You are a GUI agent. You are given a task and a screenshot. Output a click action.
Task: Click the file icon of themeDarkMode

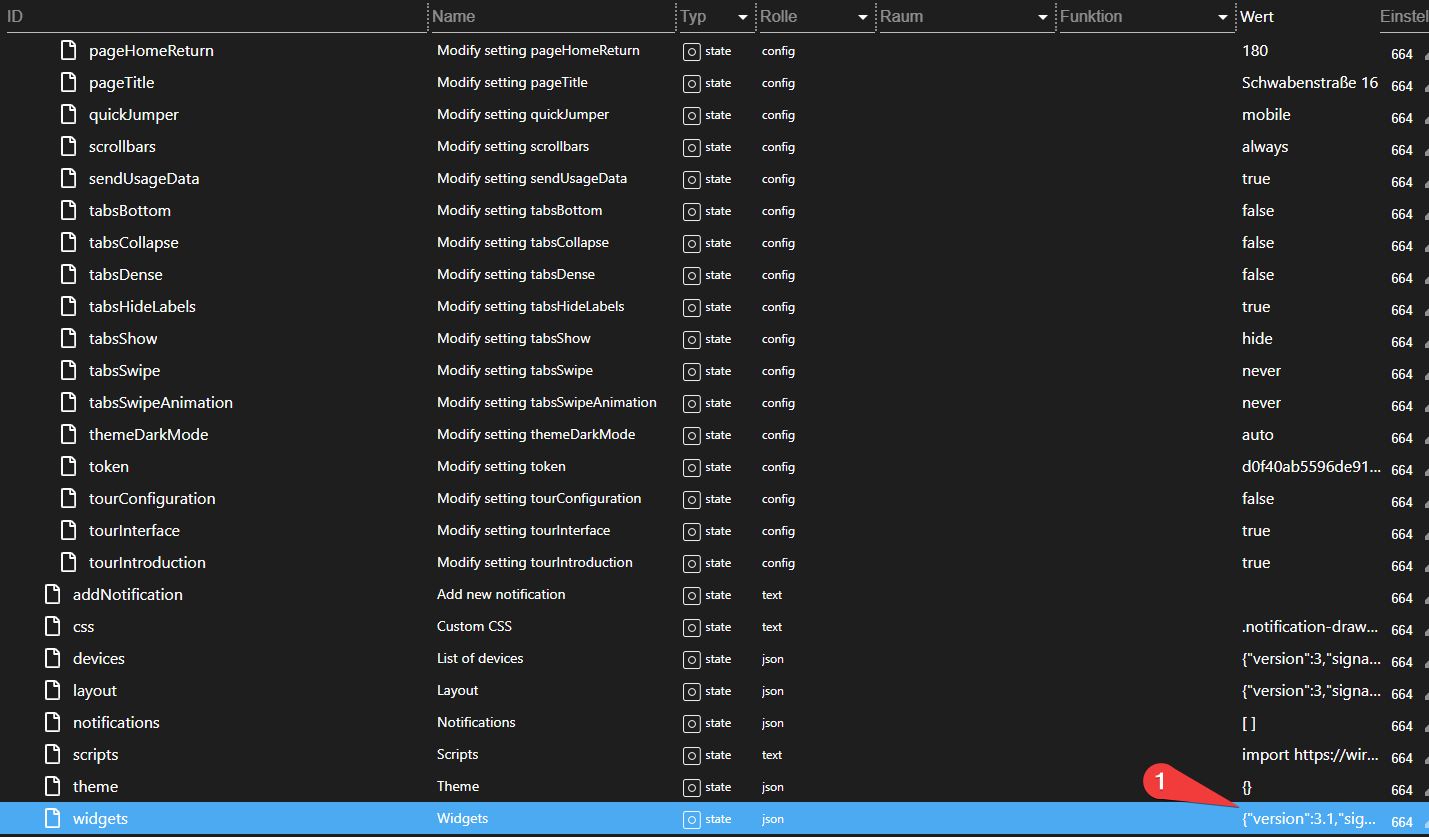[68, 434]
